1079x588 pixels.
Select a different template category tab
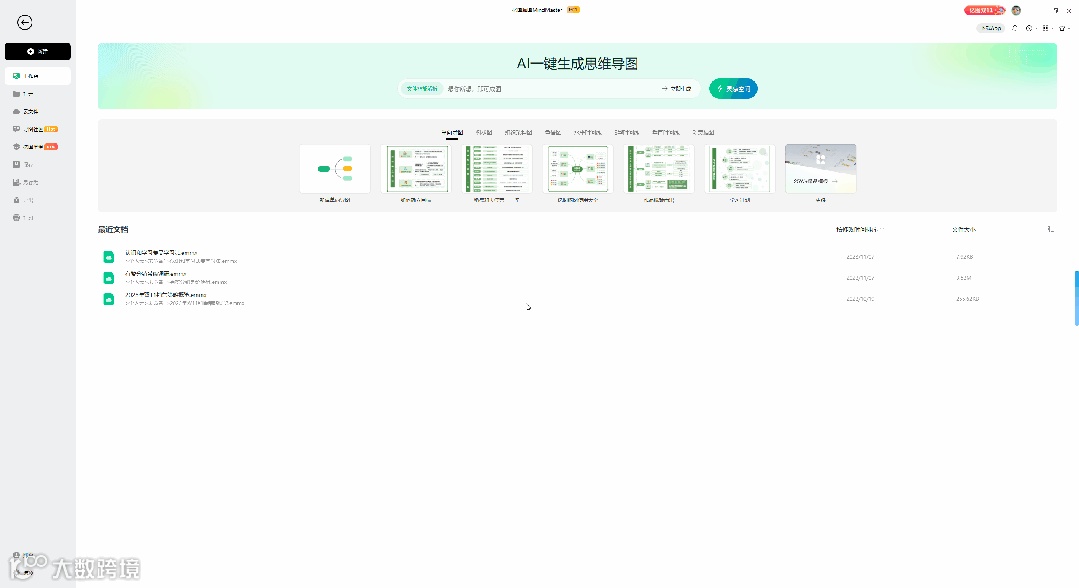pos(484,131)
